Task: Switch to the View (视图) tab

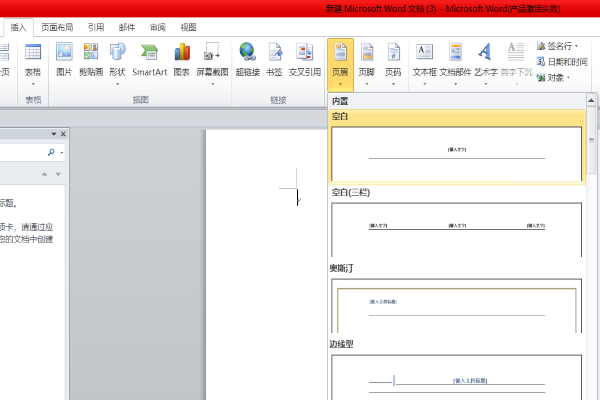Action: point(188,28)
